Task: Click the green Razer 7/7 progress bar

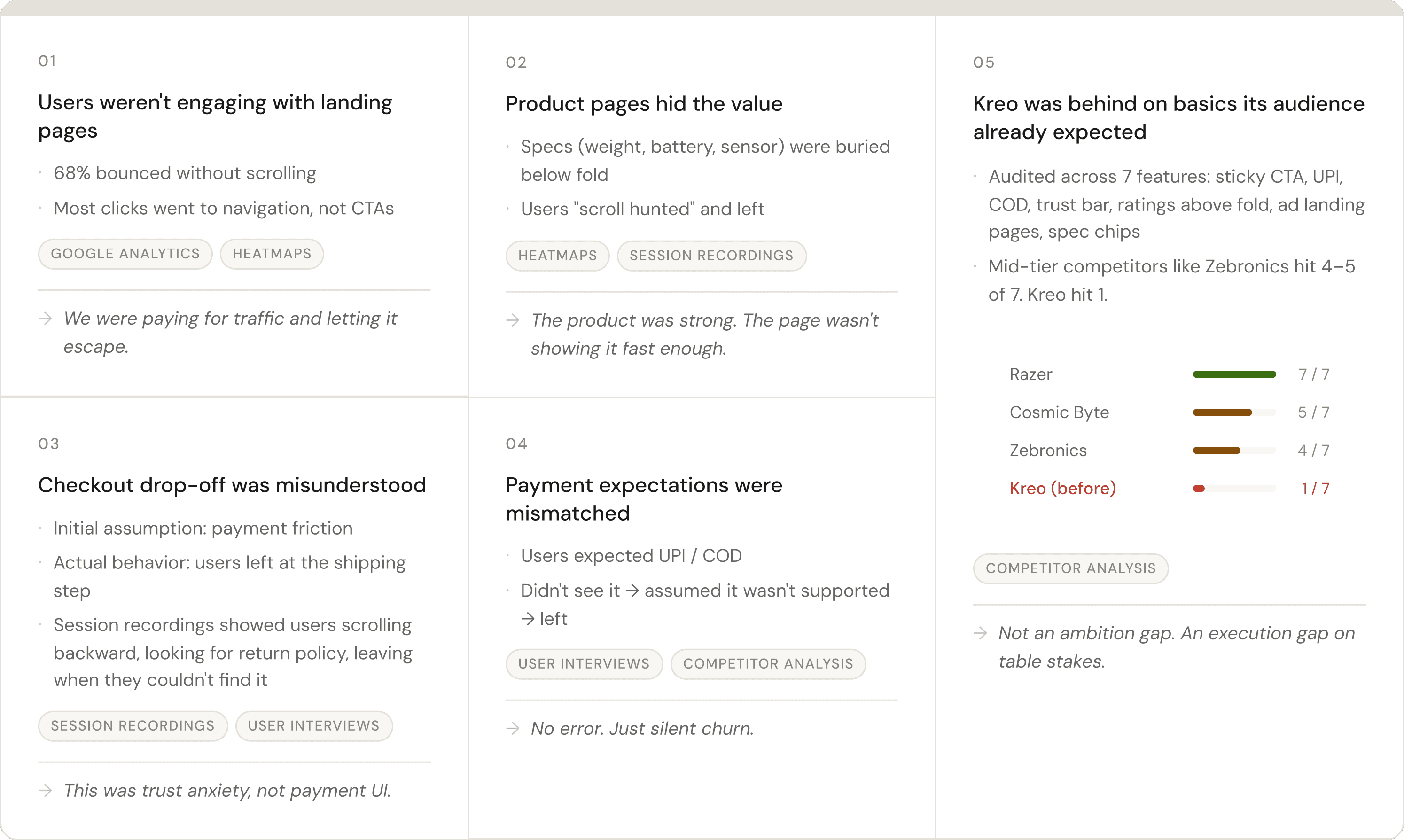Action: pyautogui.click(x=1234, y=374)
